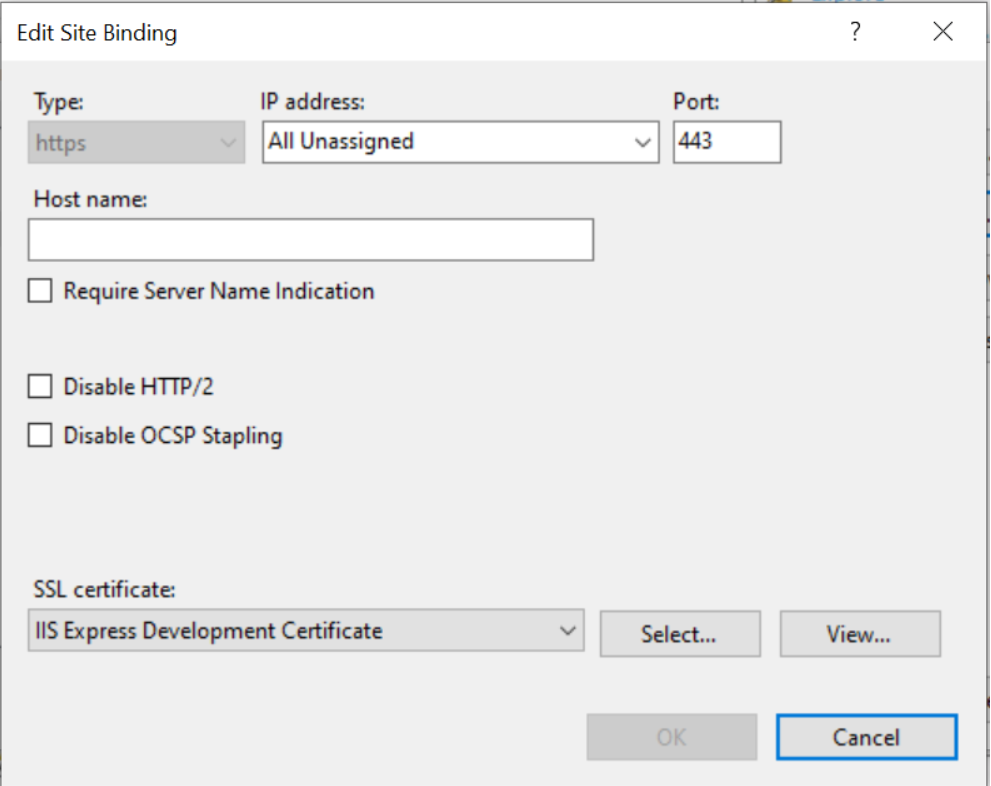
Task: Check the Disable OCSP Stapling box
Action: [40, 435]
